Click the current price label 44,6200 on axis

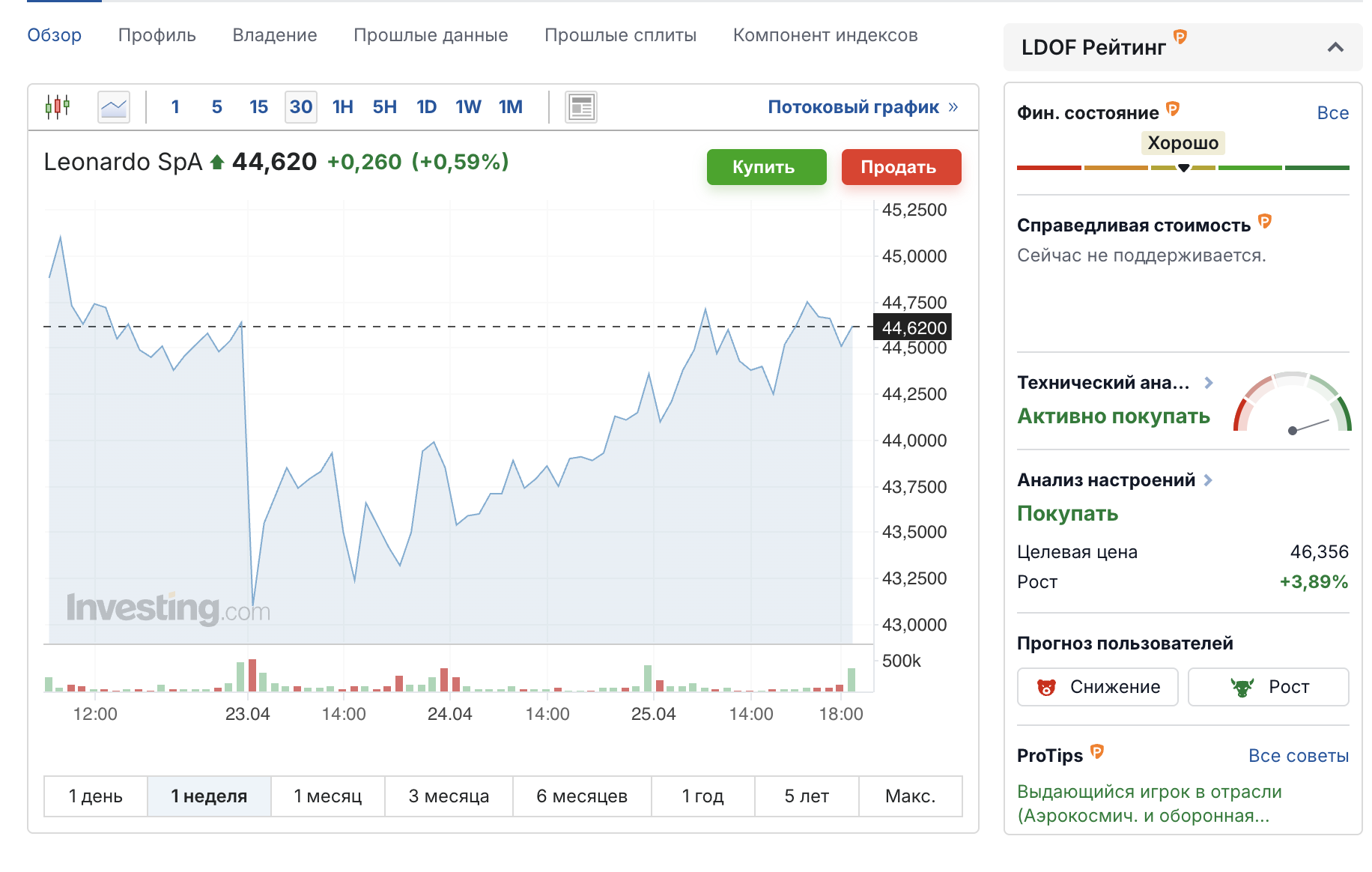(x=913, y=327)
